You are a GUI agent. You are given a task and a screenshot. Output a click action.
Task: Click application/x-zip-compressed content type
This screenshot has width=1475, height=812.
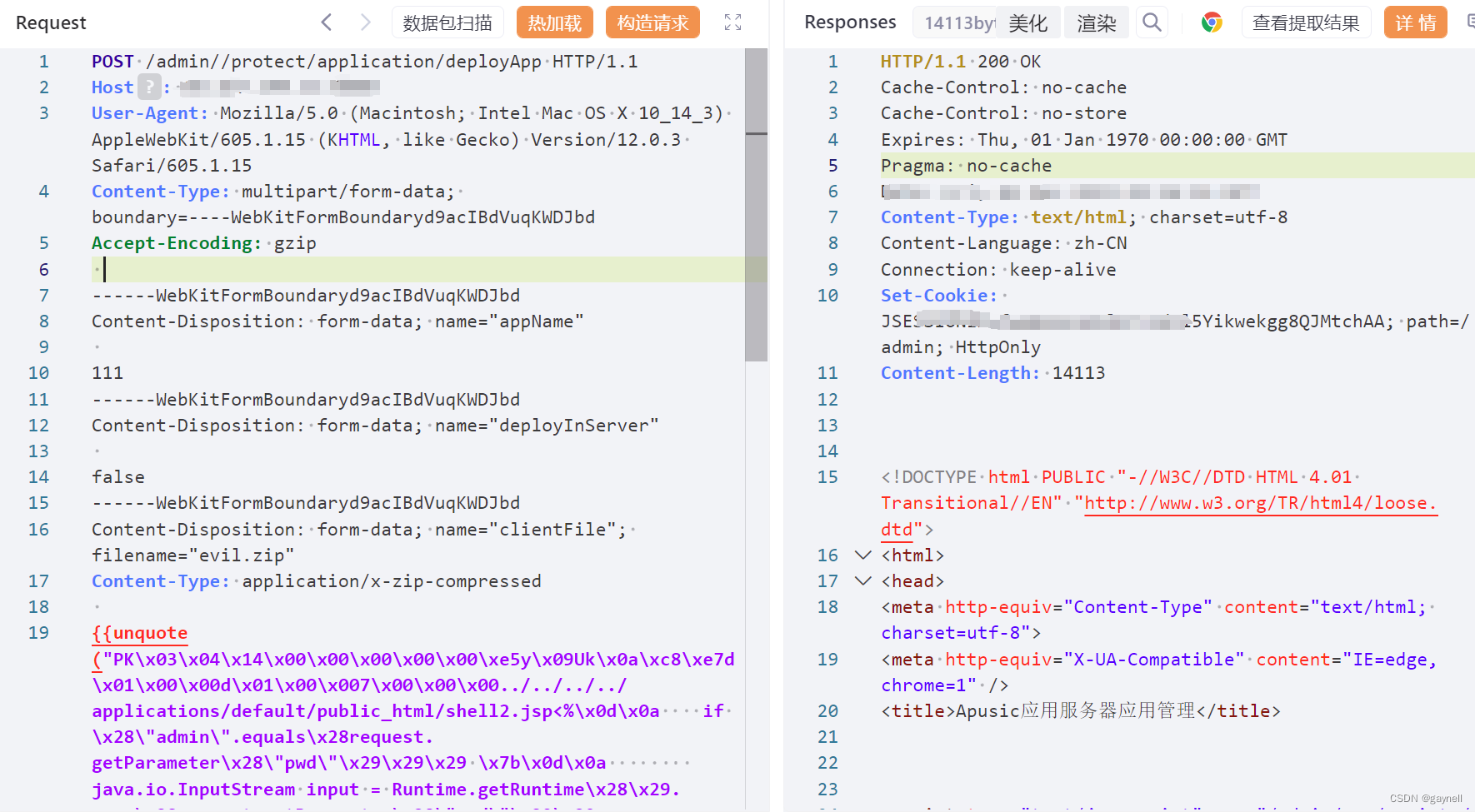[392, 581]
